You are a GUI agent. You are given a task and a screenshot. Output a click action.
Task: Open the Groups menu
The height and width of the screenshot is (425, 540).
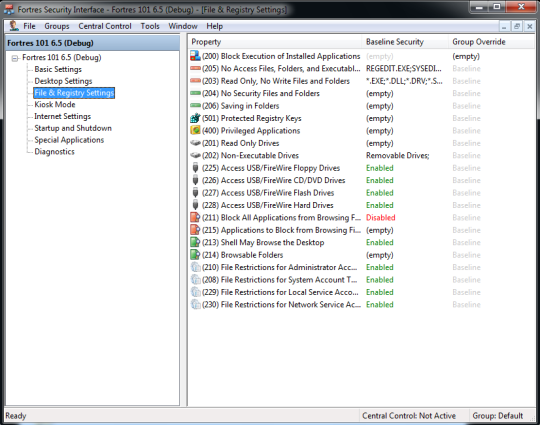pos(56,26)
